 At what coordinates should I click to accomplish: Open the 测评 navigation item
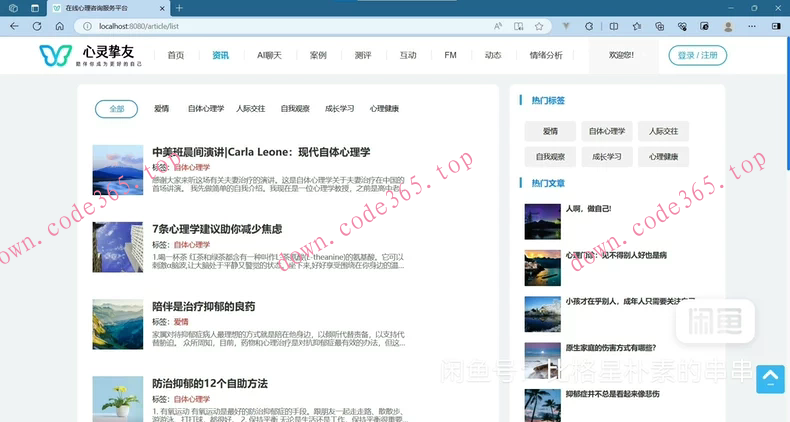pos(363,55)
